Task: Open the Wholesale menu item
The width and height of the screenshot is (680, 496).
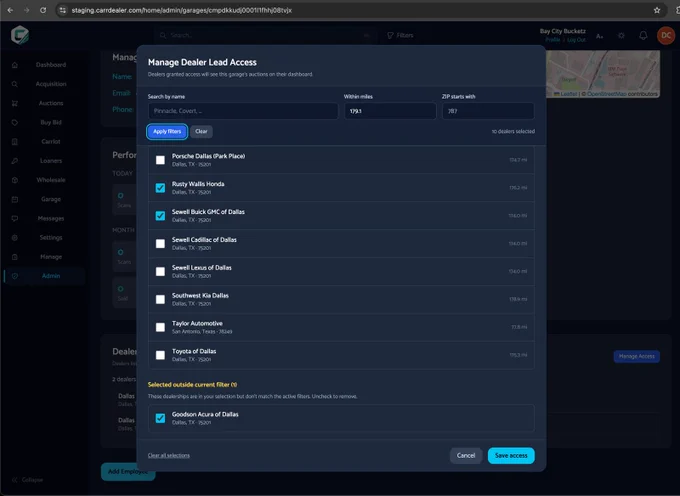Action: click(x=51, y=180)
